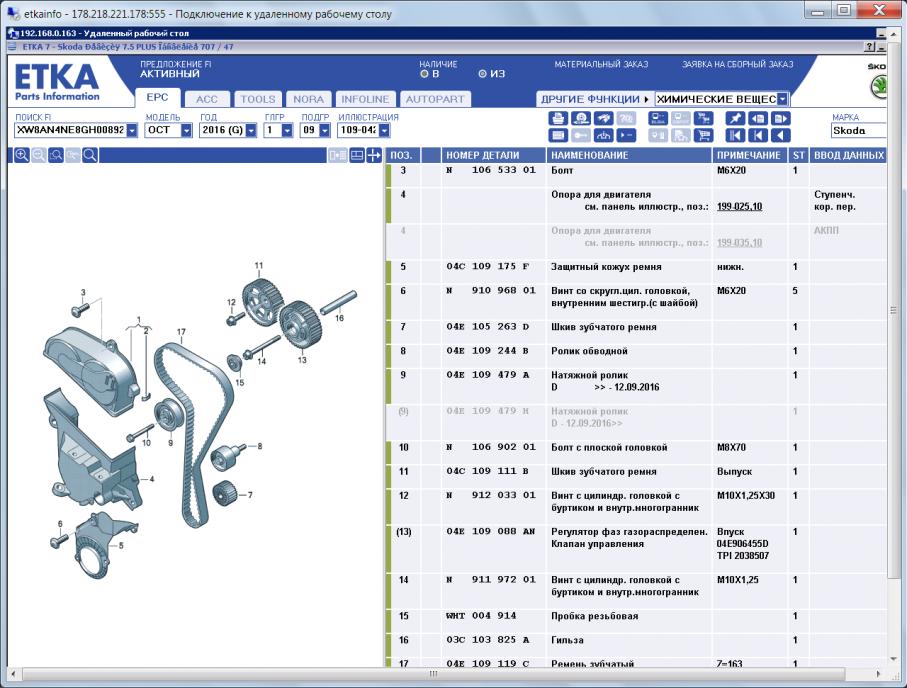Go to previous illustration page icon
The height and width of the screenshot is (688, 907).
pyautogui.click(x=758, y=118)
